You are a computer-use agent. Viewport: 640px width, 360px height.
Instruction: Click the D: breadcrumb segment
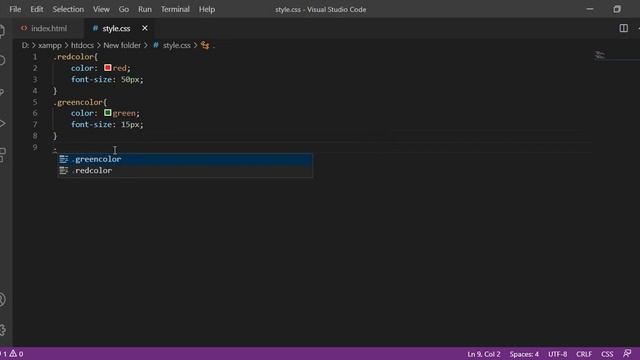point(25,45)
